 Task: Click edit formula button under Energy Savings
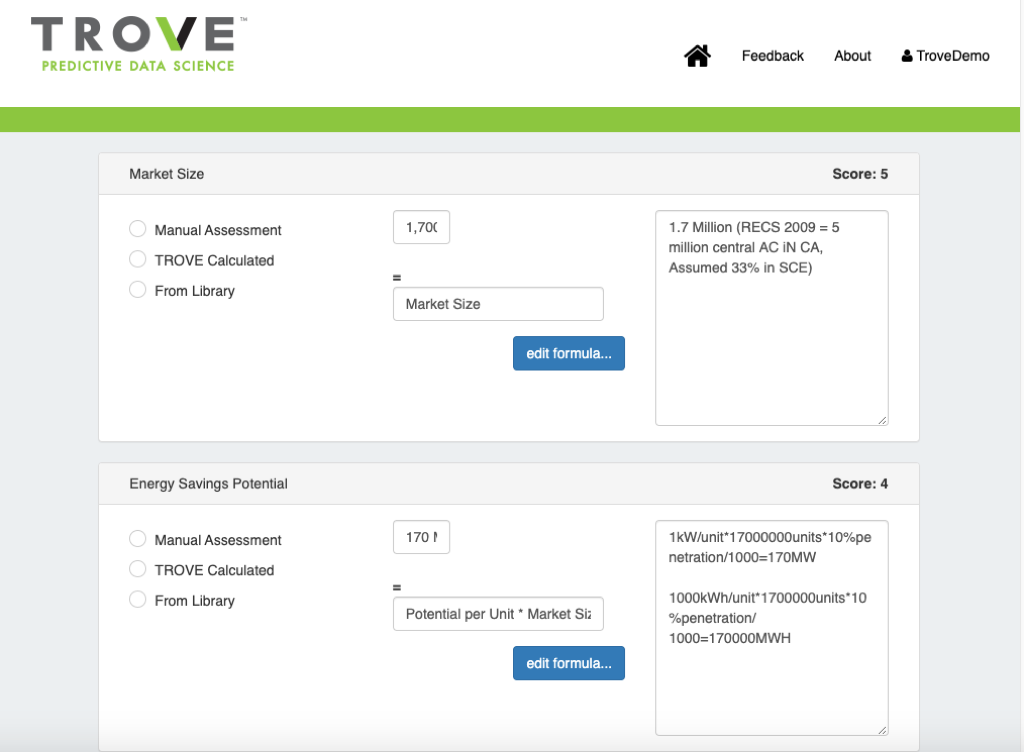pos(568,663)
